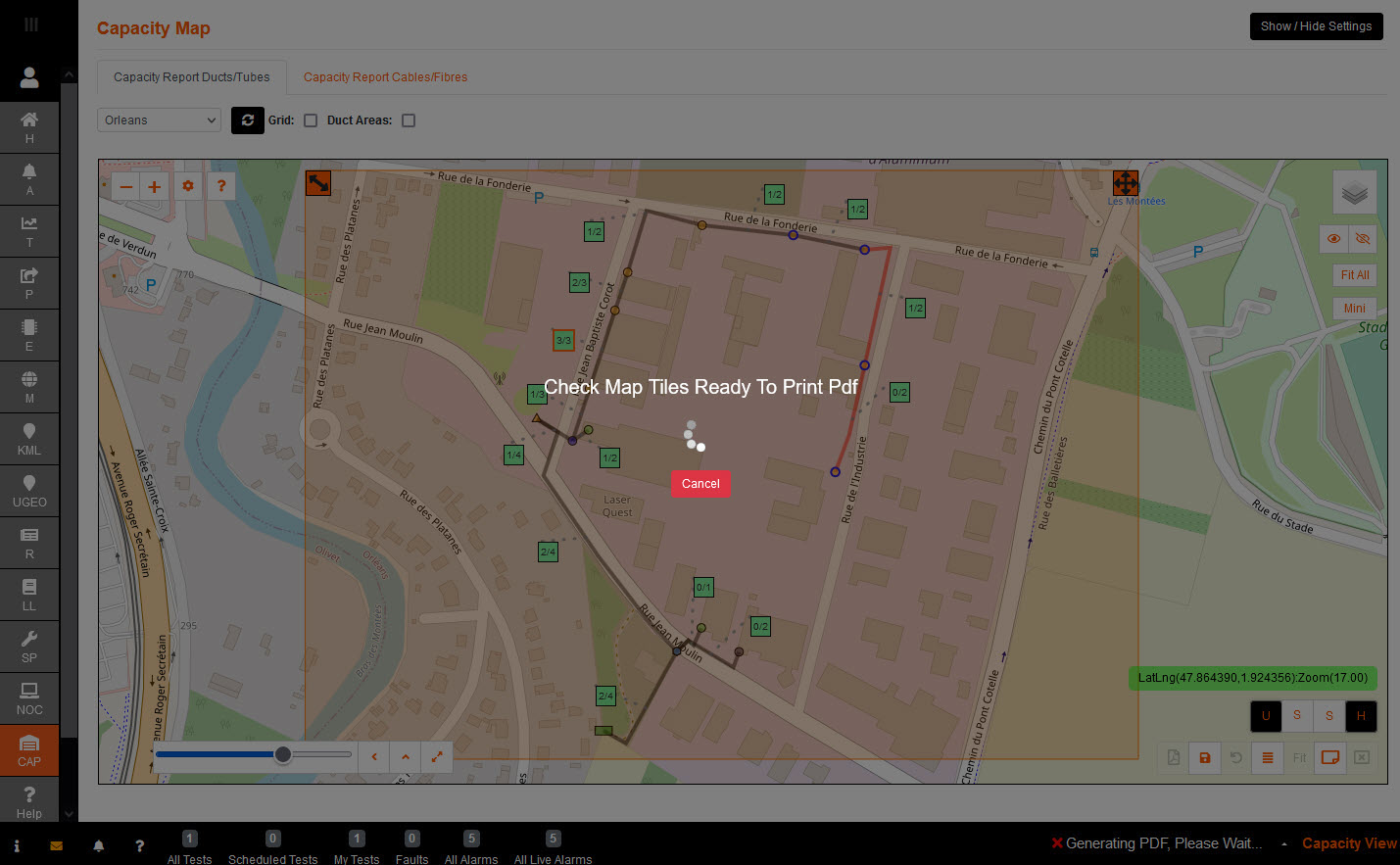Zoom in with the plus map button

pos(155,186)
